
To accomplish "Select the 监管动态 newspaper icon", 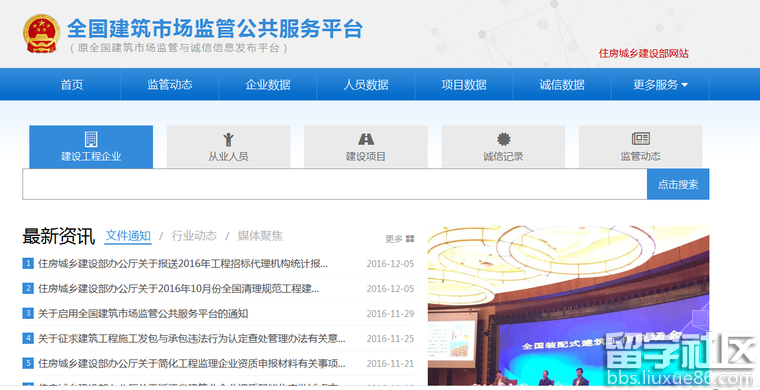I will [641, 139].
